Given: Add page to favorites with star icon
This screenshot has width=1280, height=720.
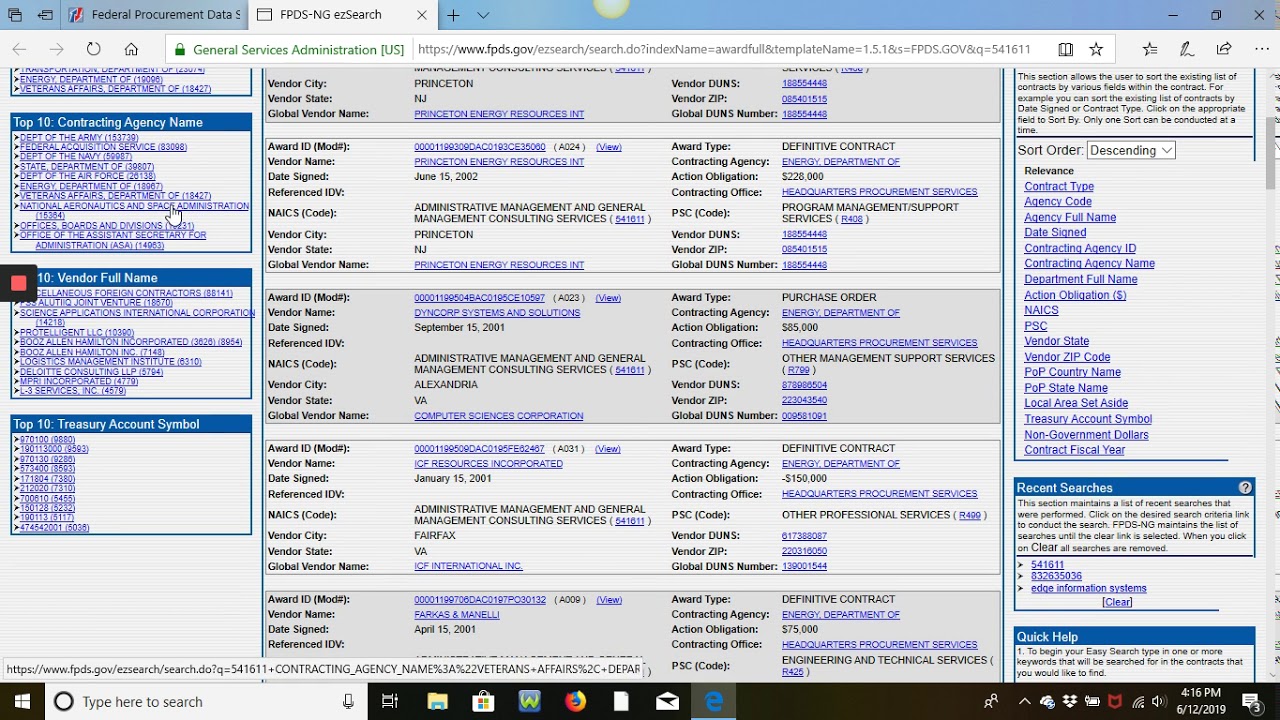Looking at the screenshot, I should pyautogui.click(x=1096, y=49).
